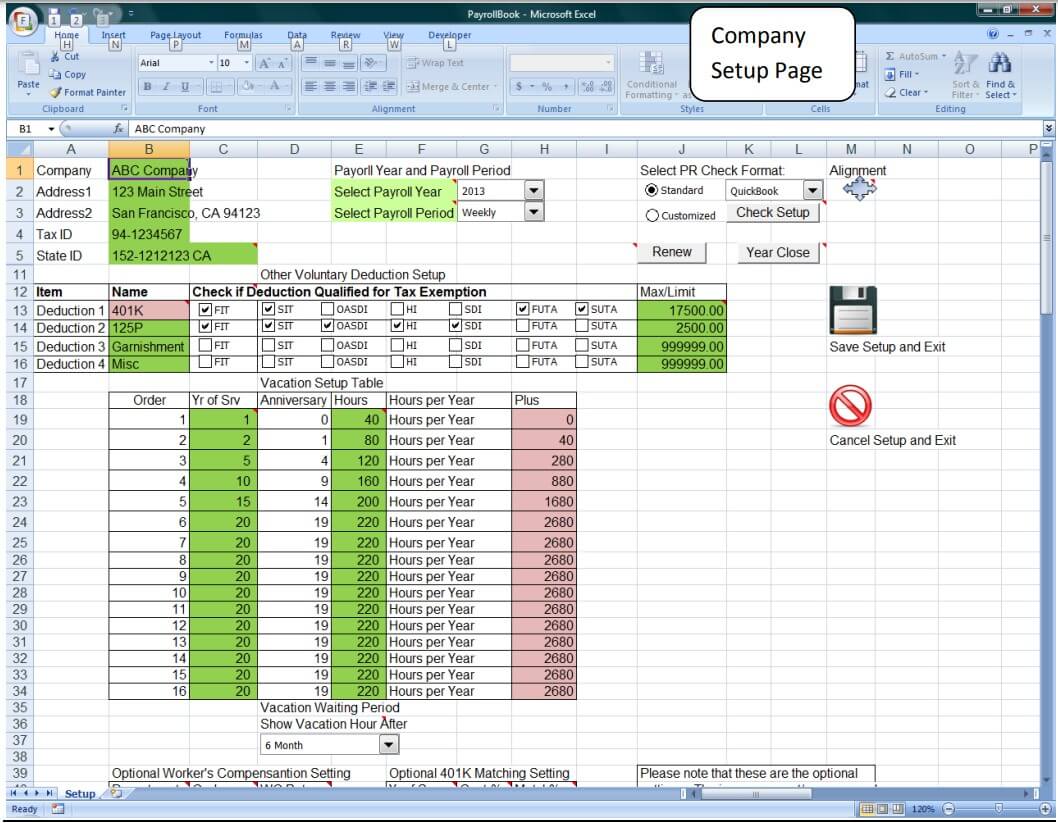Switch to the Developer ribbon tab

tap(448, 34)
